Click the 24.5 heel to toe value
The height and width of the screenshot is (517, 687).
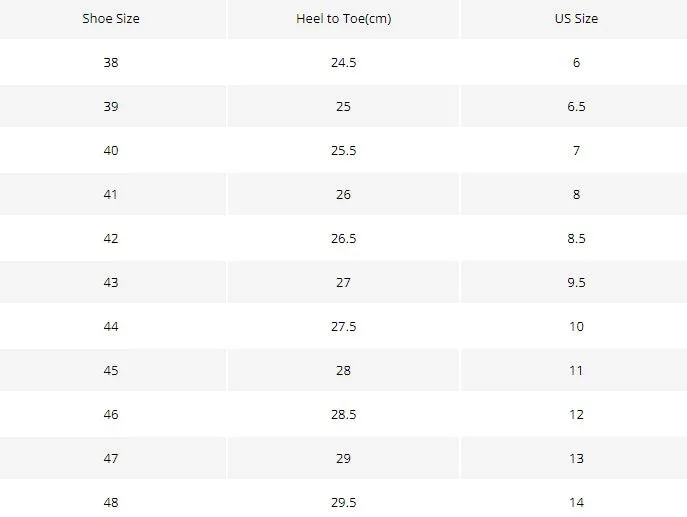344,63
